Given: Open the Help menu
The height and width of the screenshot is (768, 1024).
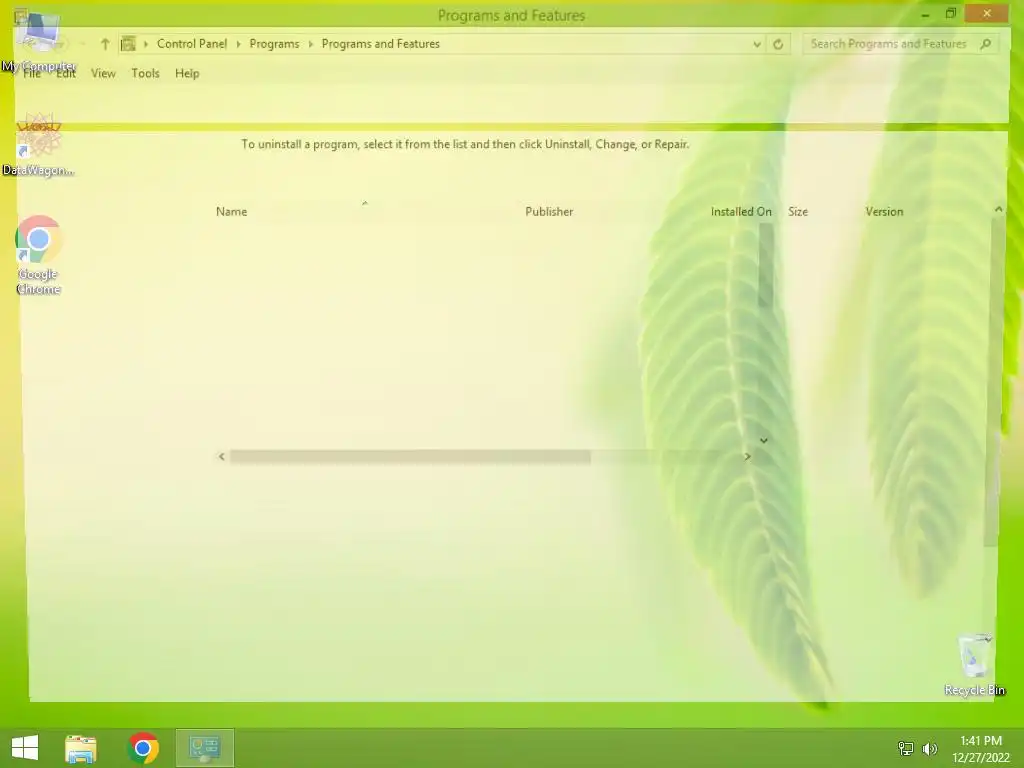Looking at the screenshot, I should coord(187,73).
